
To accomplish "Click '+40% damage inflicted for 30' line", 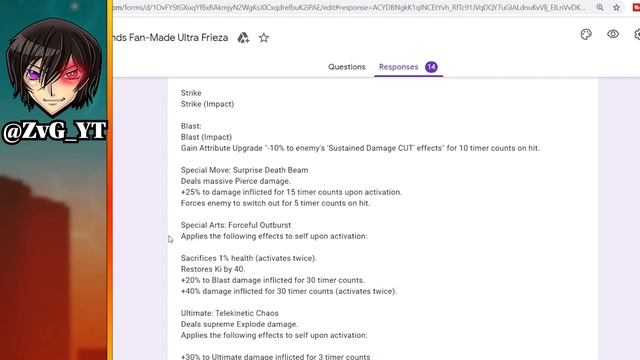I will [x=289, y=291].
